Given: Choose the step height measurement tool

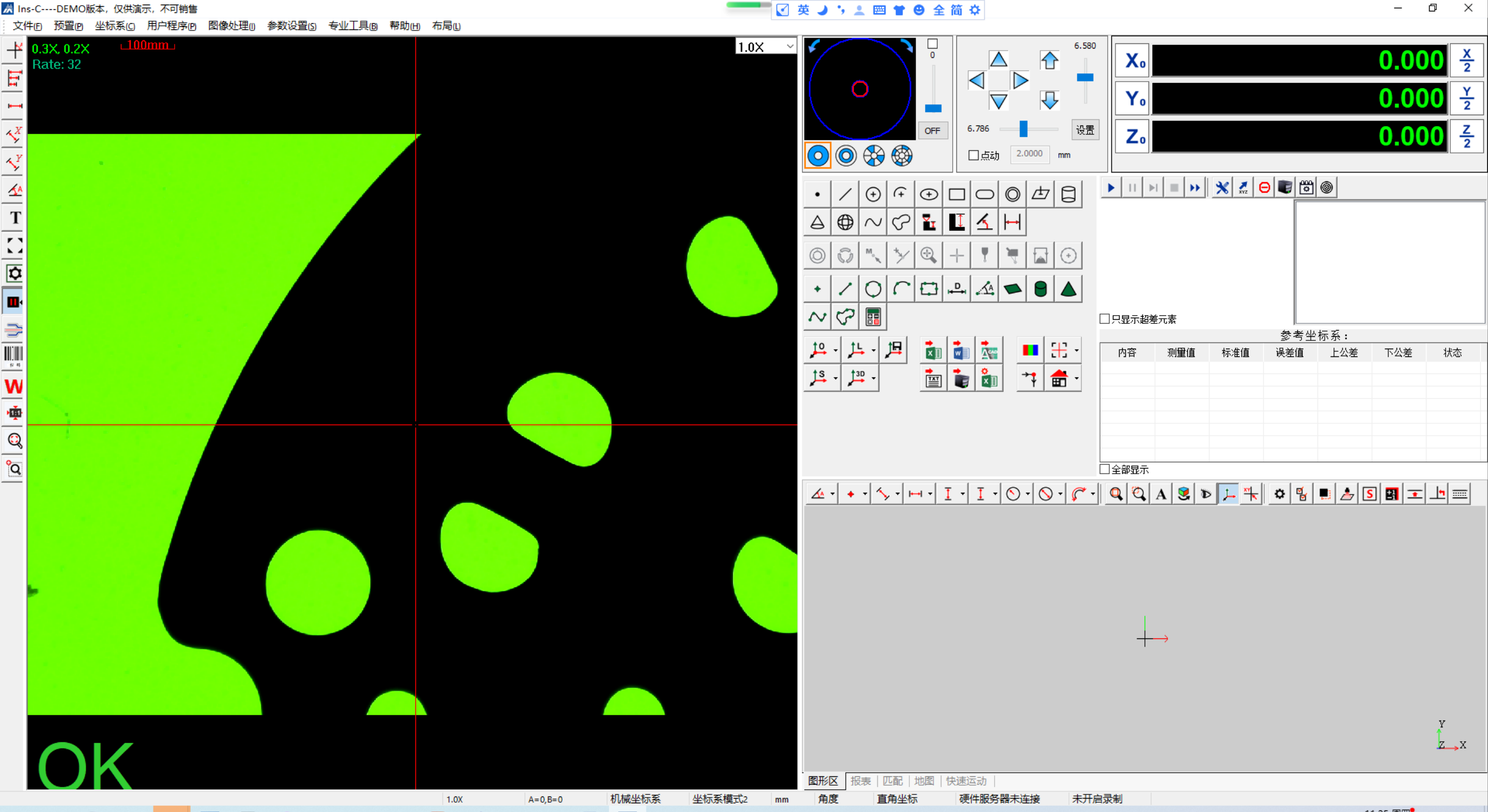Looking at the screenshot, I should point(956,222).
